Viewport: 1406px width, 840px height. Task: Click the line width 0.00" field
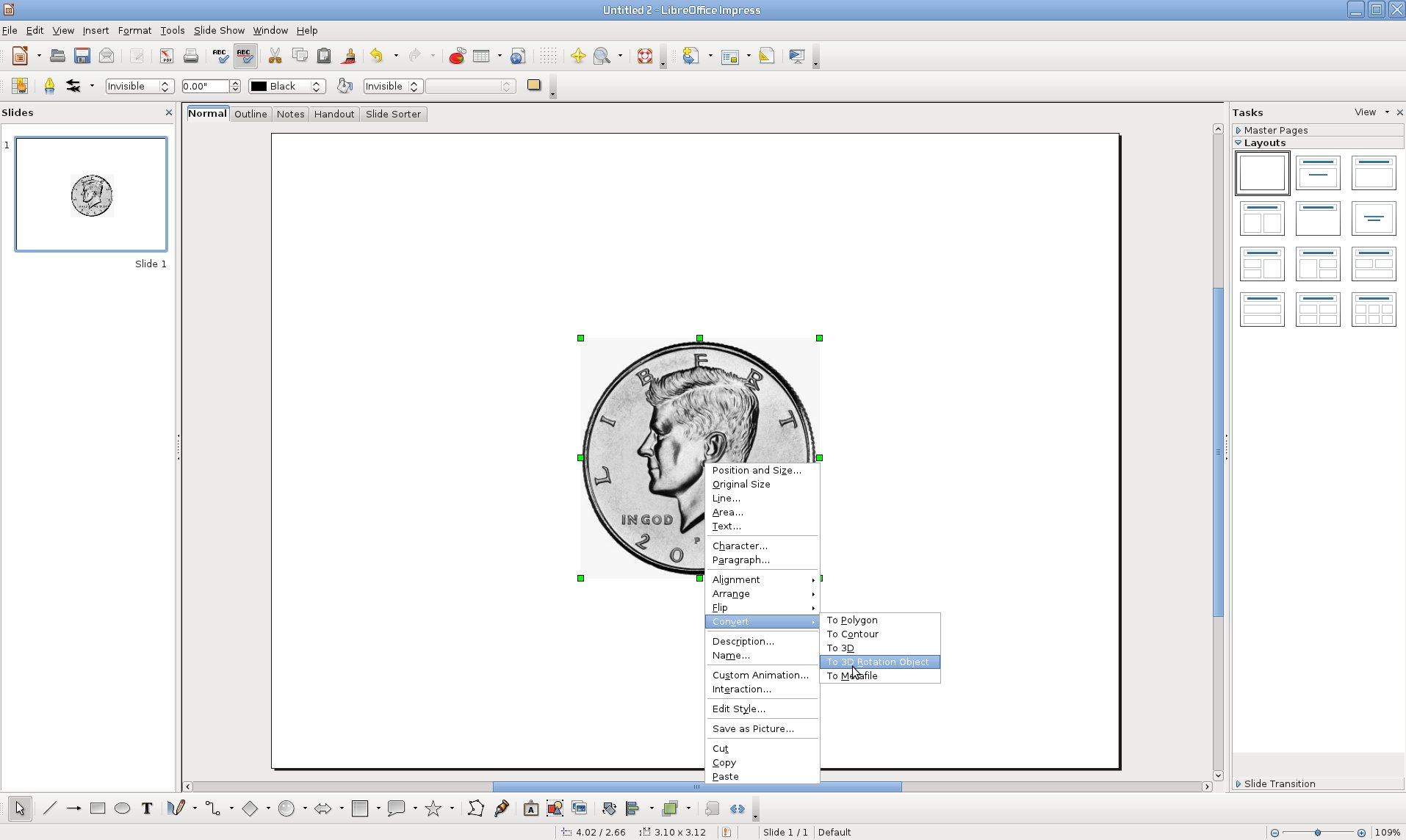(206, 86)
